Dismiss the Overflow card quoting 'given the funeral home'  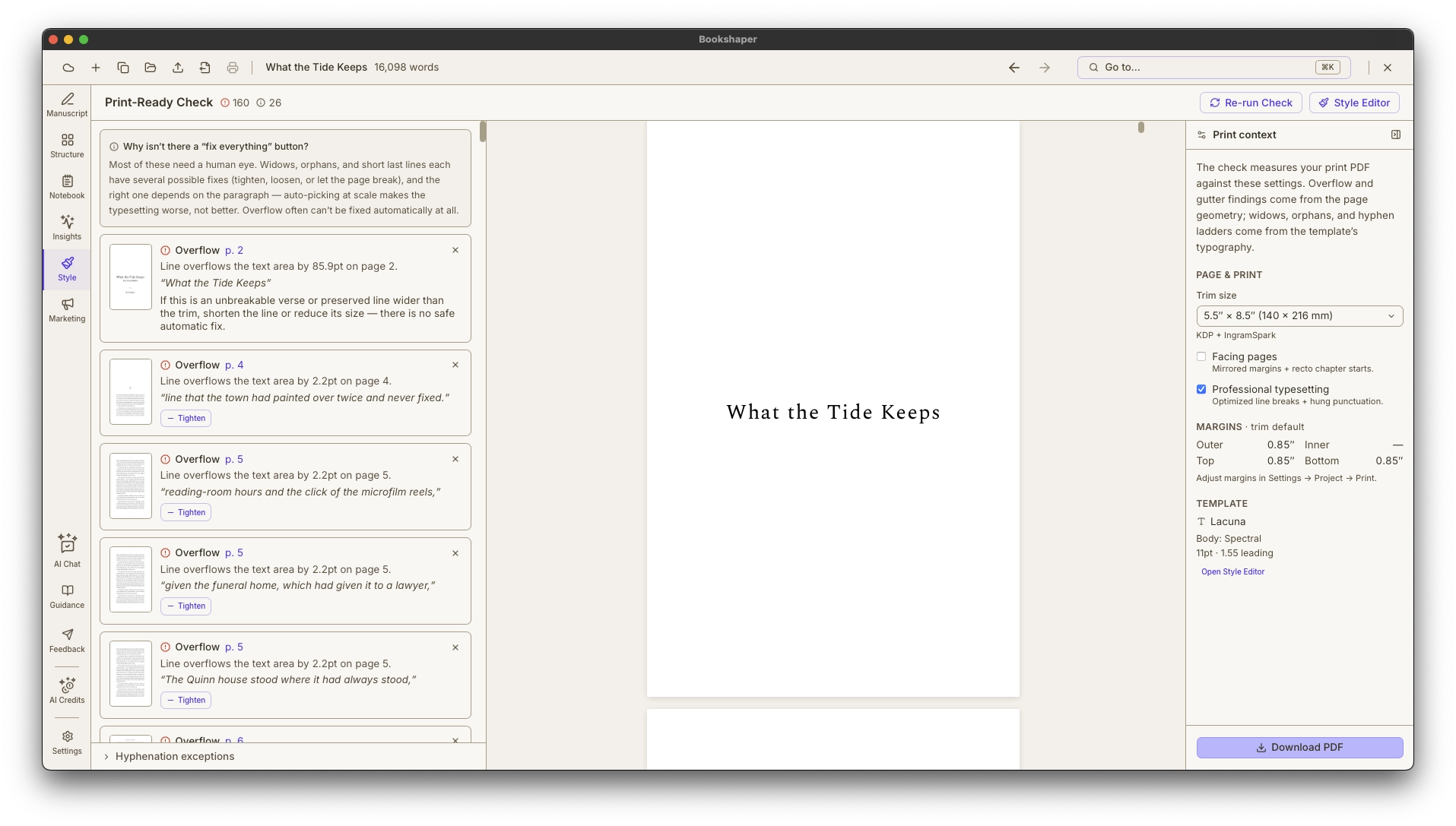coord(455,553)
